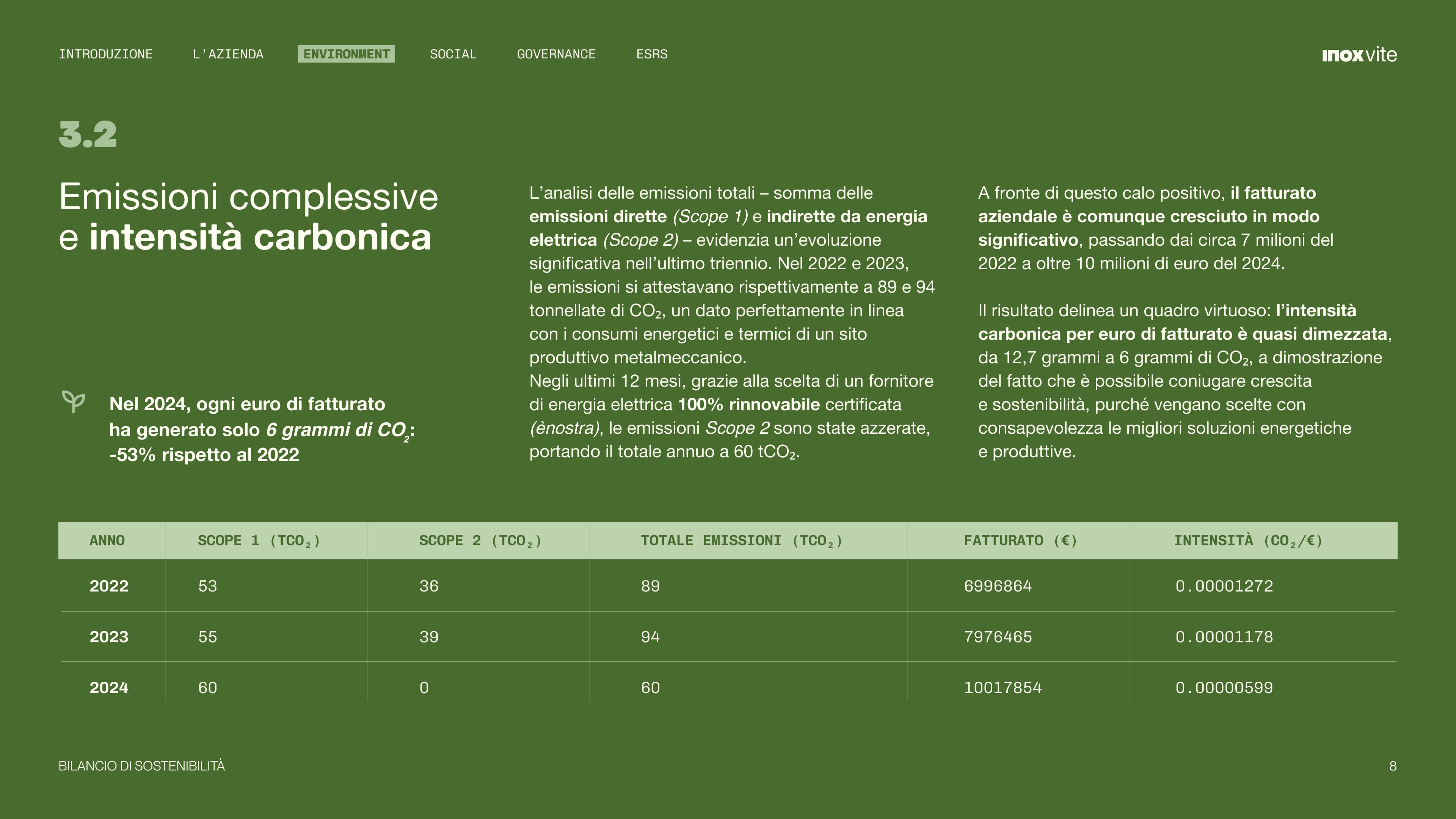The image size is (1456, 819).
Task: Select the highlighted ENVIRONMENT tab
Action: (347, 54)
